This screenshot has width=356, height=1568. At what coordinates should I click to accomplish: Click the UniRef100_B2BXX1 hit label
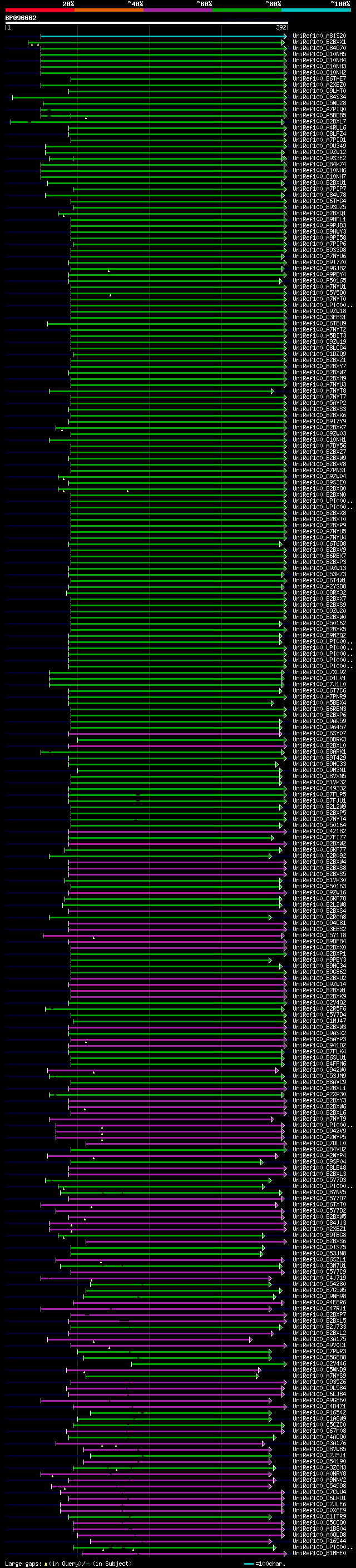click(x=319, y=42)
